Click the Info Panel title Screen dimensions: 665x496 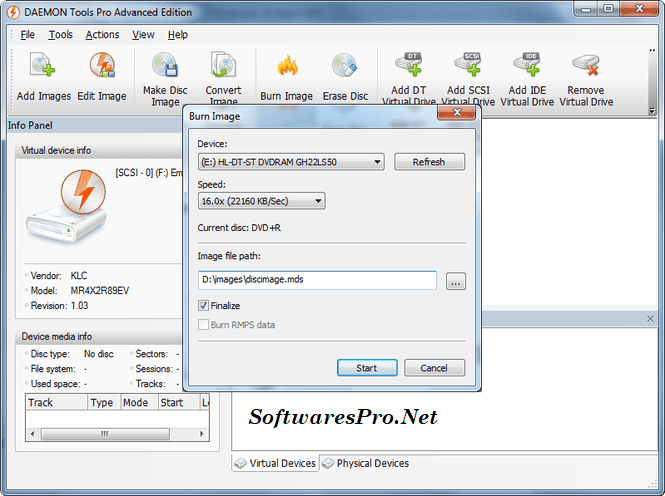30,125
